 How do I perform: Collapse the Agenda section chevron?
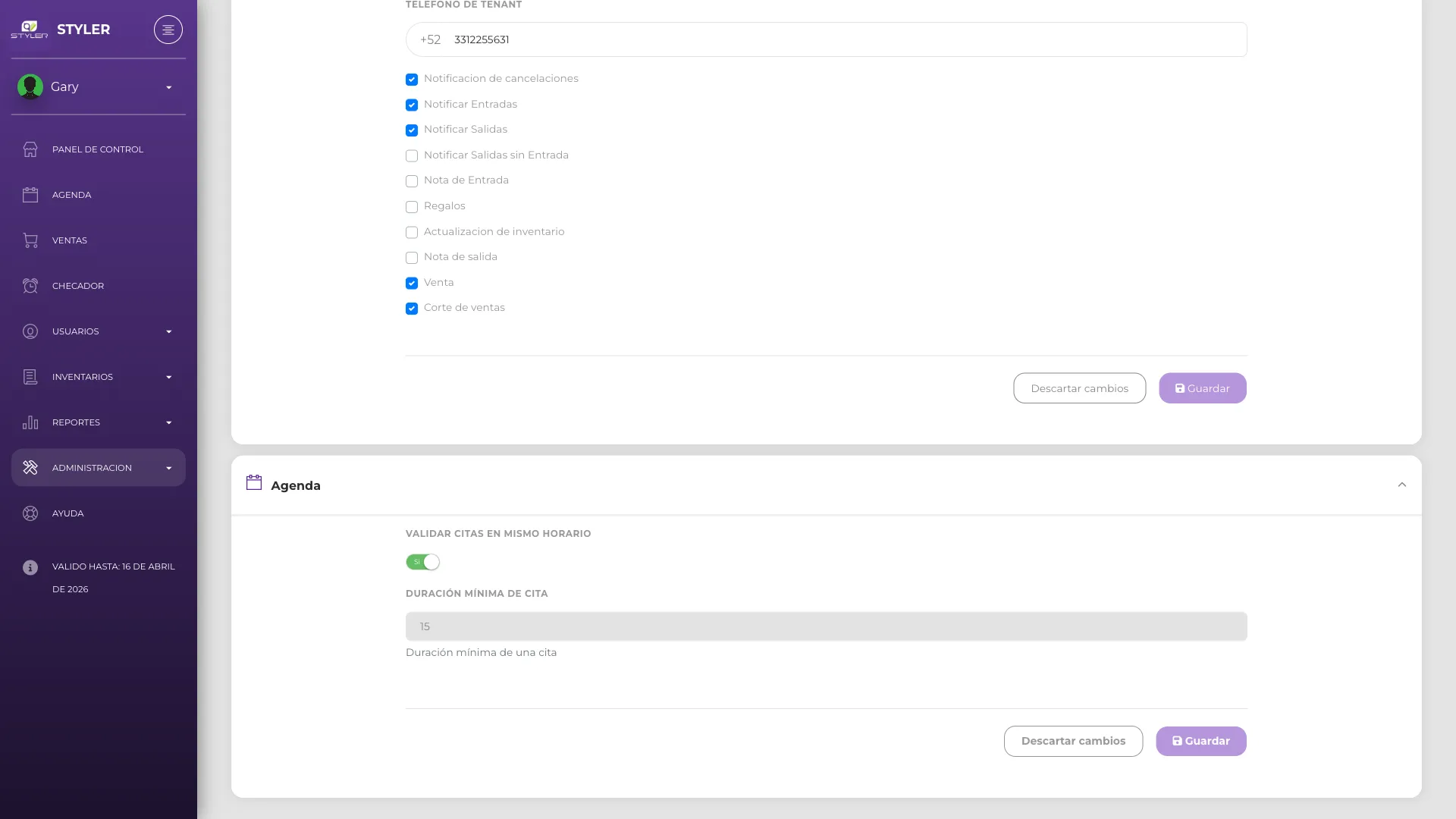(1401, 485)
